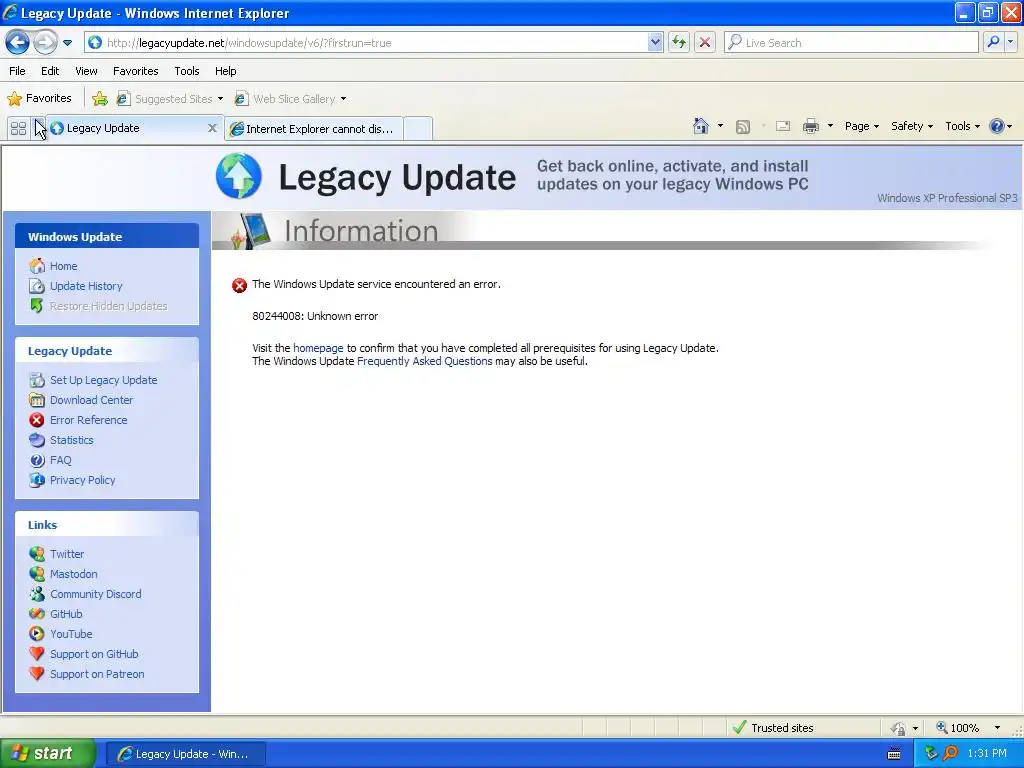Open the search provider options dropdown
The image size is (1024, 768).
pos(1010,42)
